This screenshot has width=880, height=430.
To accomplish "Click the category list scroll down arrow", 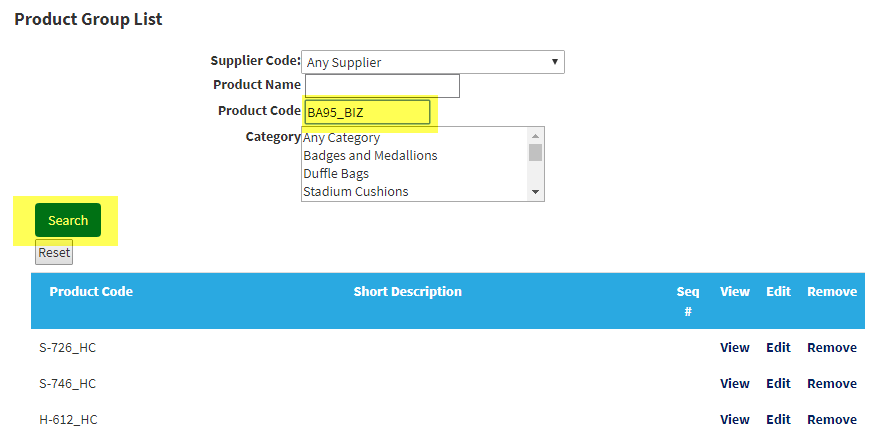I will 535,193.
